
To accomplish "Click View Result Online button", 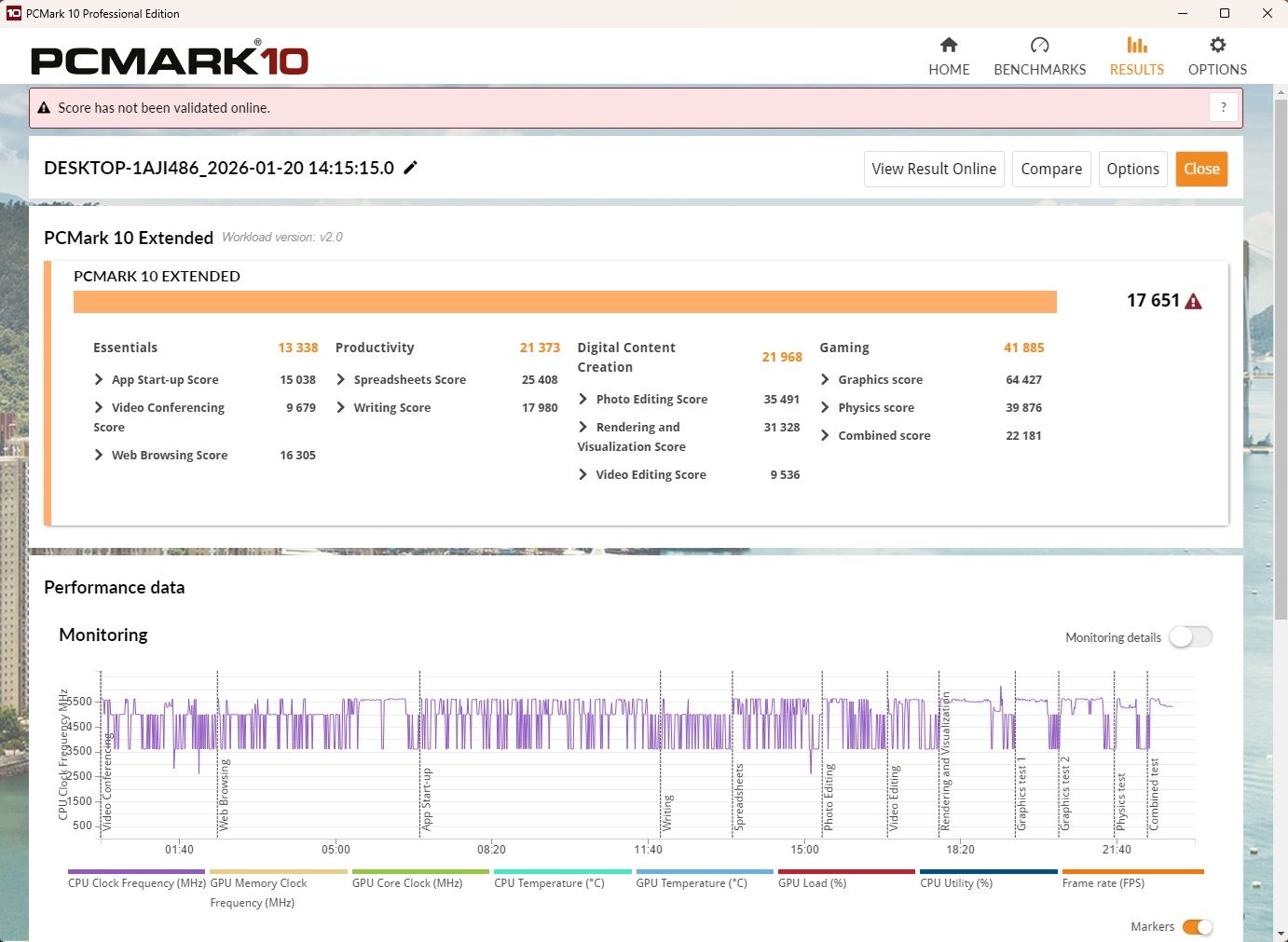I will [934, 169].
